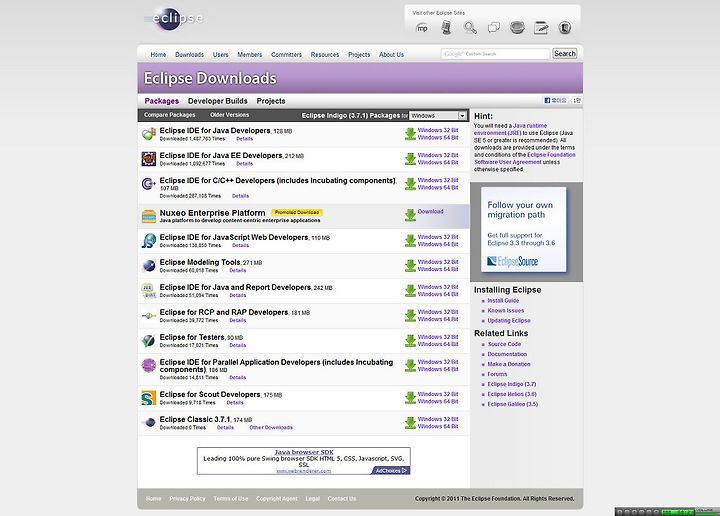Click the Java EE Developers package icon
Image resolution: width=720 pixels, height=516 pixels.
[x=149, y=159]
